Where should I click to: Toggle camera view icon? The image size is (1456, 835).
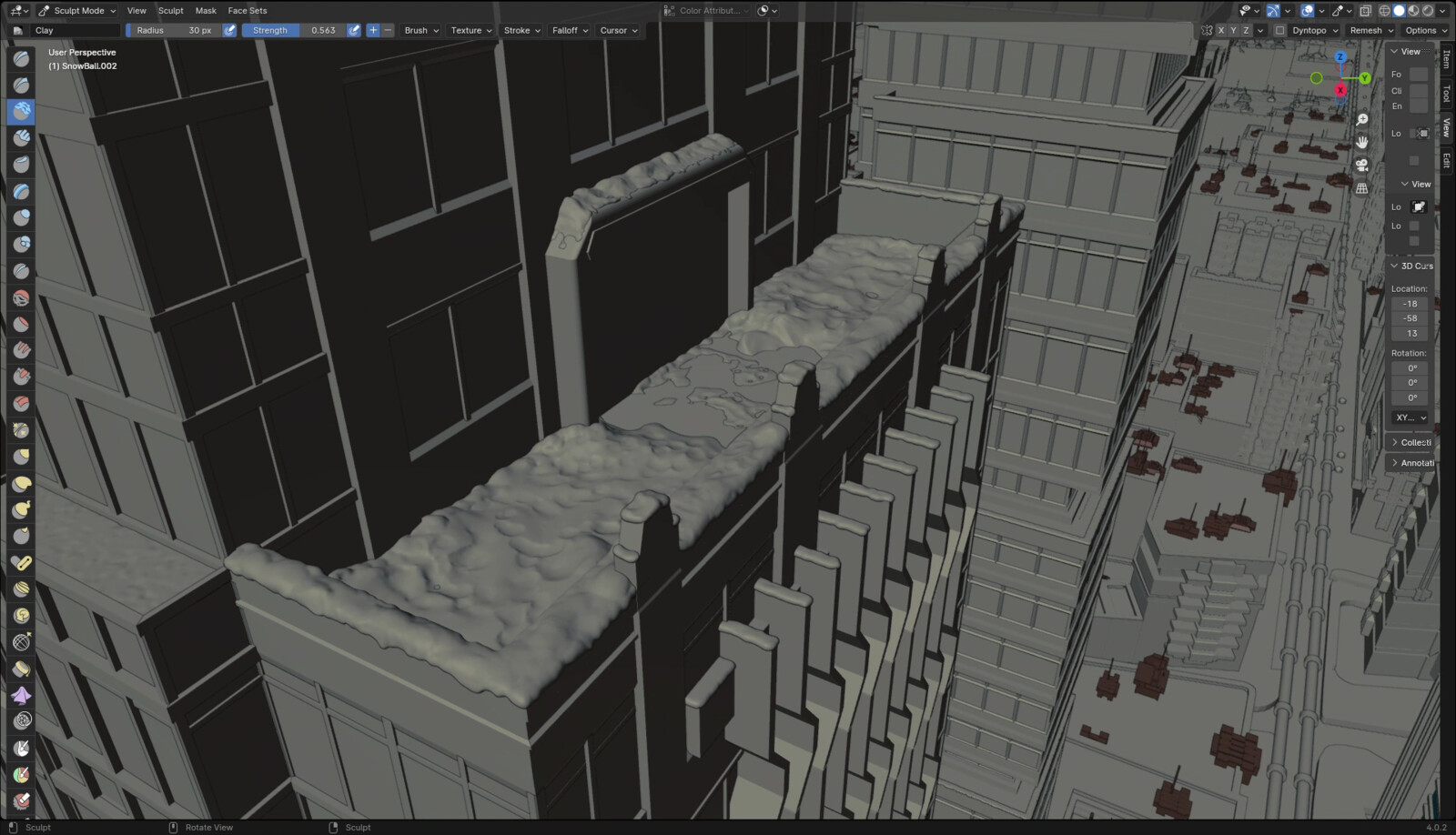[x=1362, y=166]
